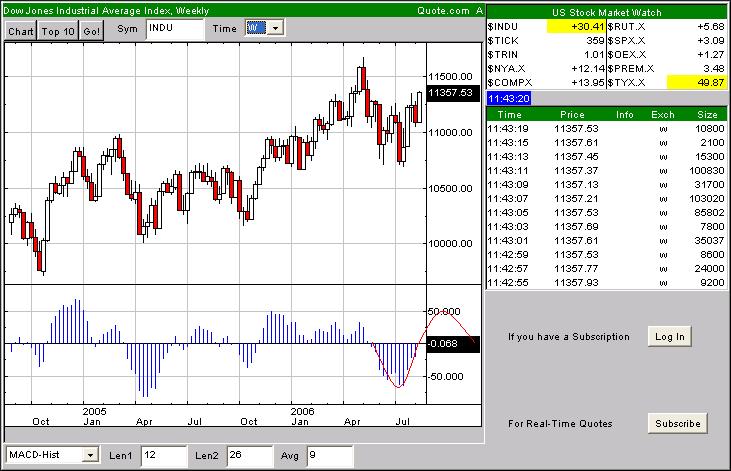731x471 pixels.
Task: Click the Exch column header
Action: tap(662, 115)
